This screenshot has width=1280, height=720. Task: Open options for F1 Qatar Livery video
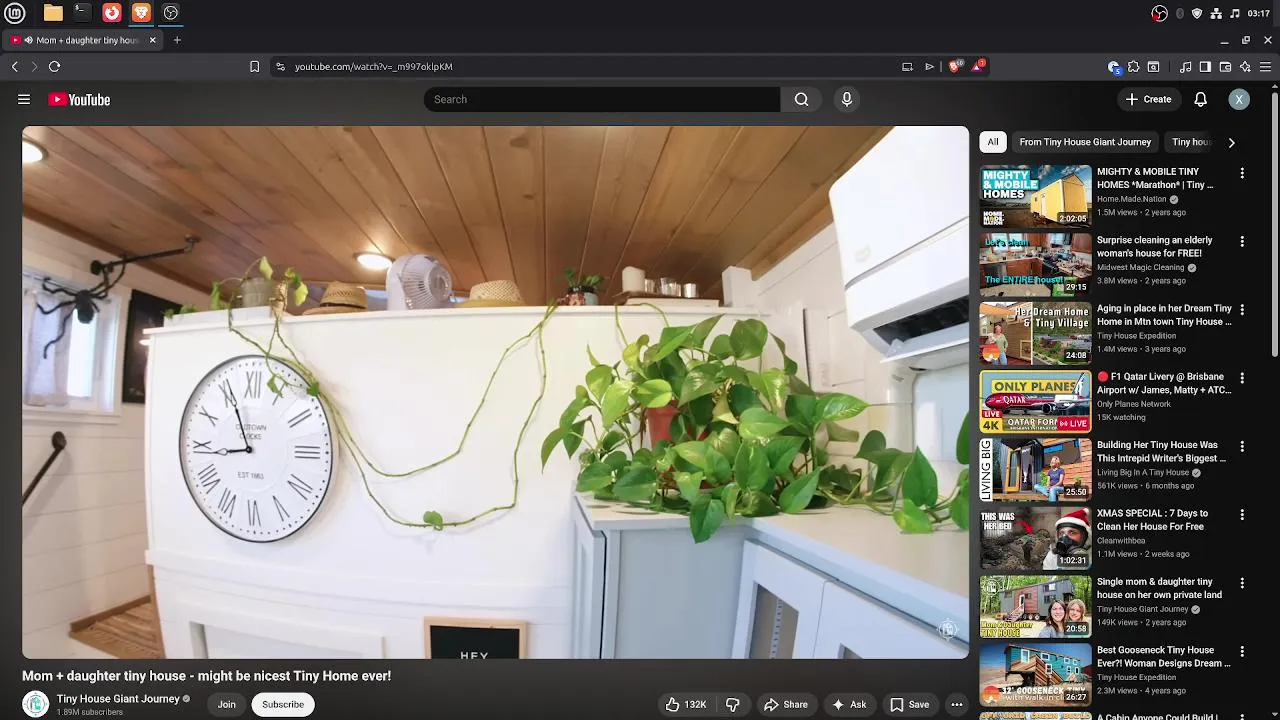[x=1242, y=378]
